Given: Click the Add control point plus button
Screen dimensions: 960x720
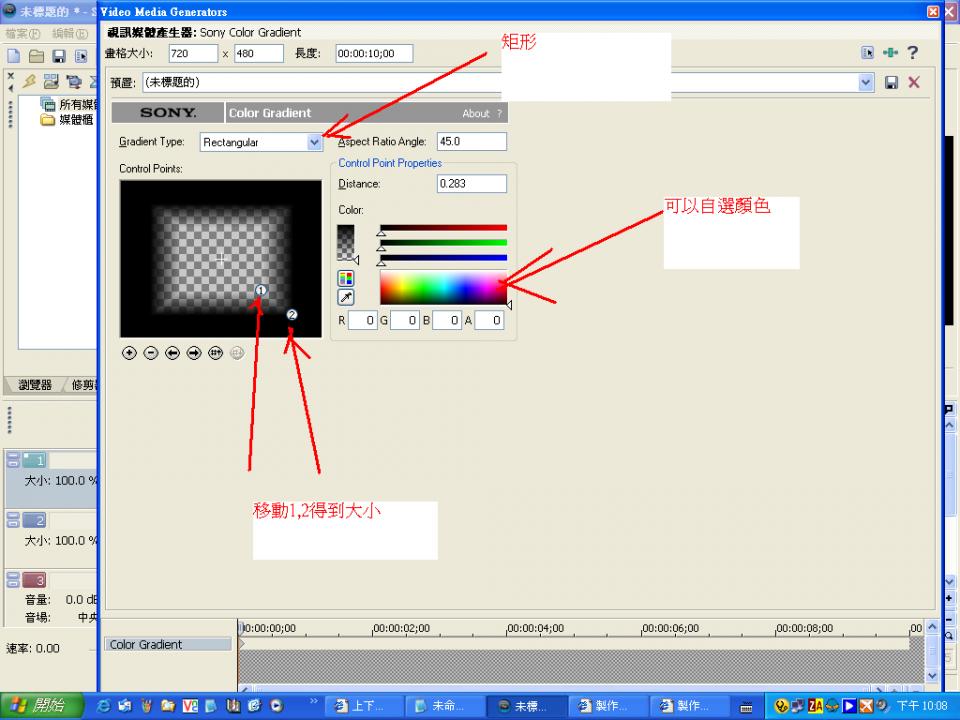Looking at the screenshot, I should (129, 353).
